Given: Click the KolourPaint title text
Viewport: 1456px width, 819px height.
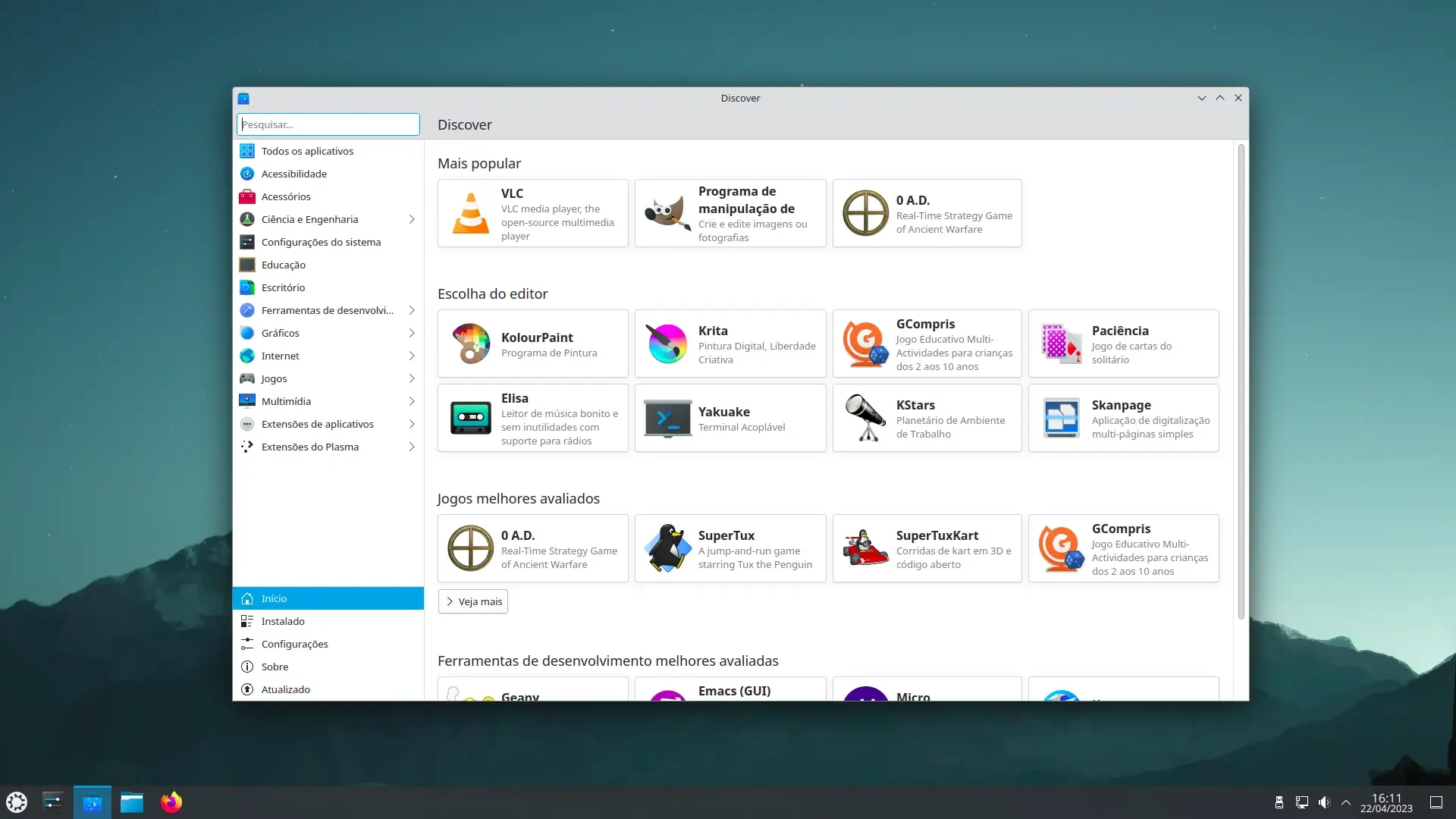Looking at the screenshot, I should (x=537, y=337).
